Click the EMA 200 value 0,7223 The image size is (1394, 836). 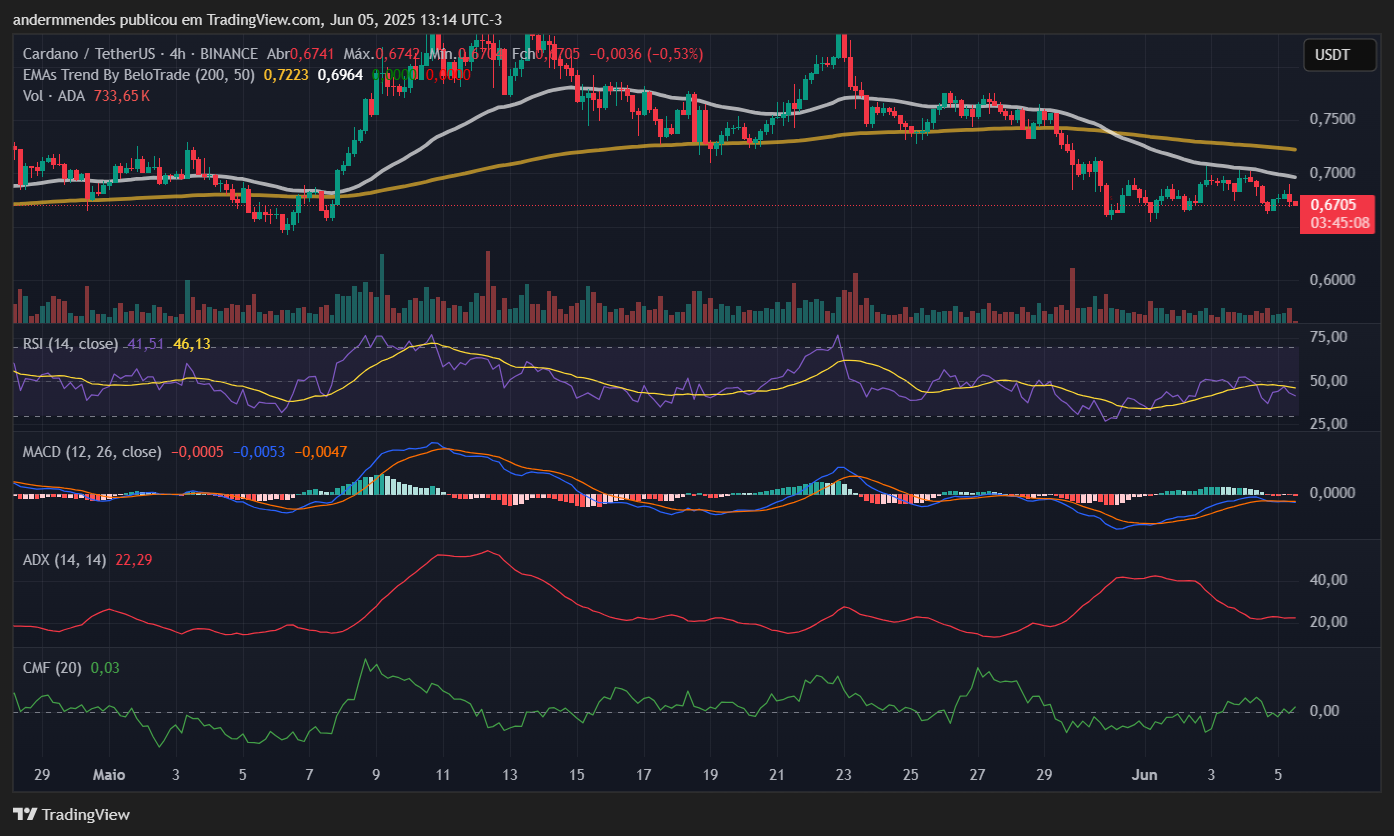click(x=285, y=75)
